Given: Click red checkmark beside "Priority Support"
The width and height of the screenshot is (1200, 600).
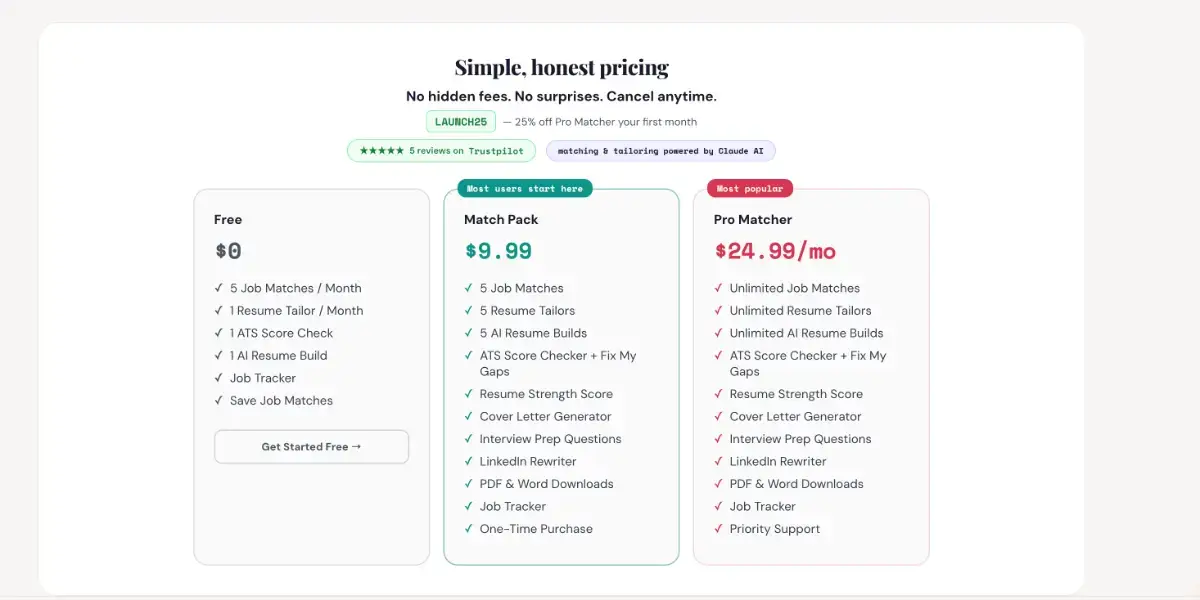Looking at the screenshot, I should 719,529.
